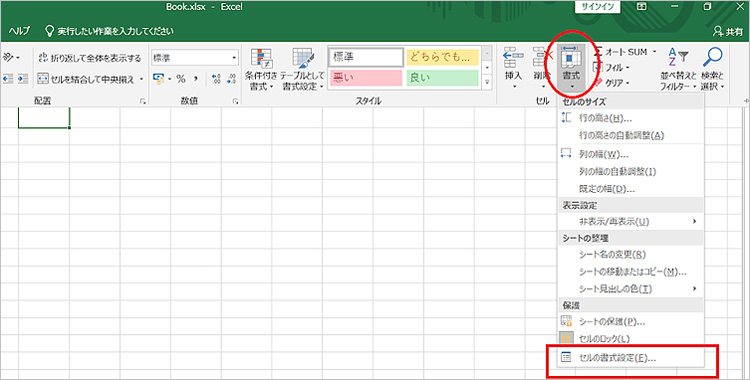
Task: Select シートの移動またはコピー(M)... item
Action: (630, 271)
